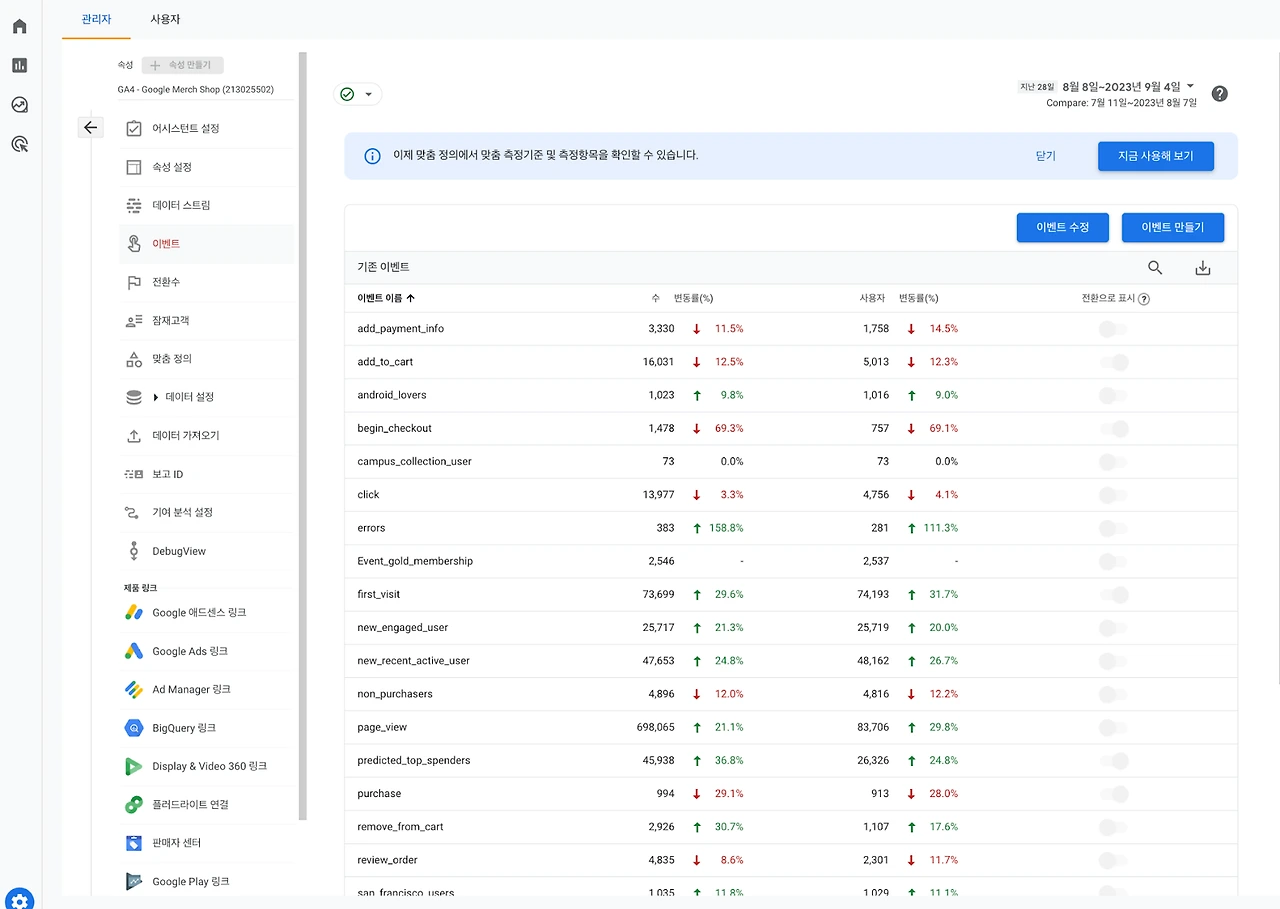Switch to the 사용자 tab

(x=165, y=19)
